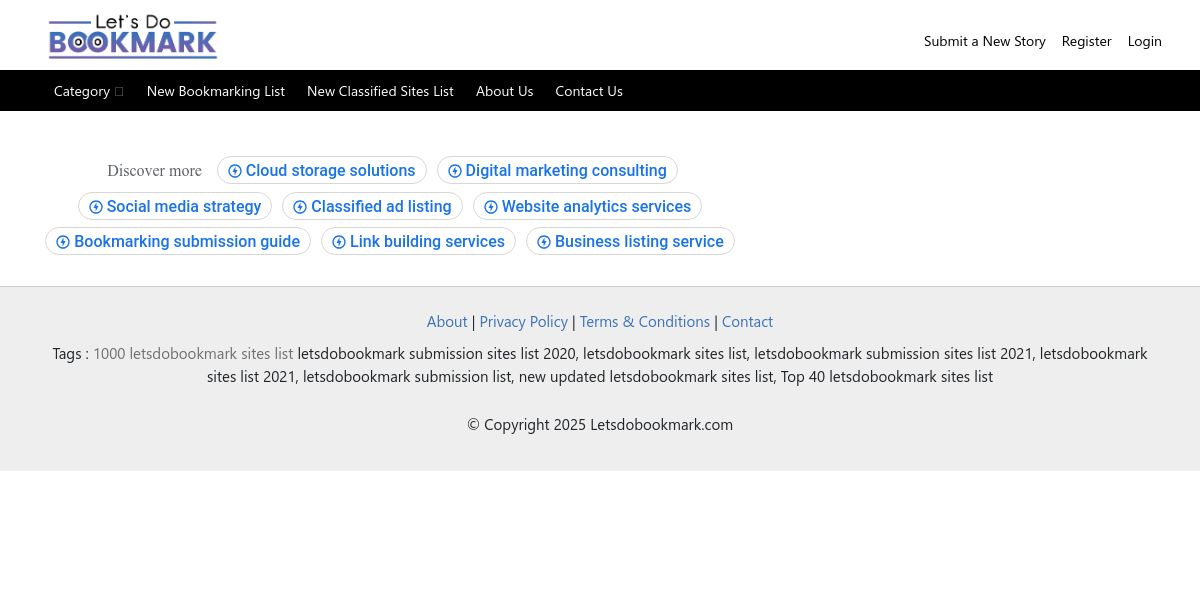Click the plus icon beside Bookmarking submission guide
The width and height of the screenshot is (1200, 600).
63,242
